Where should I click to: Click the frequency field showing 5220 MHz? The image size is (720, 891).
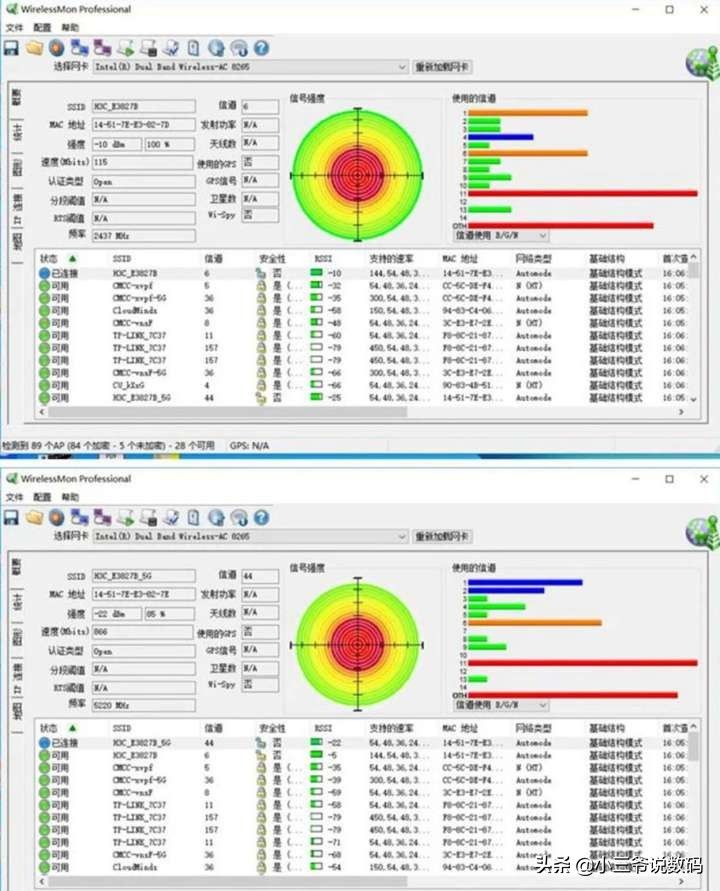tap(143, 705)
